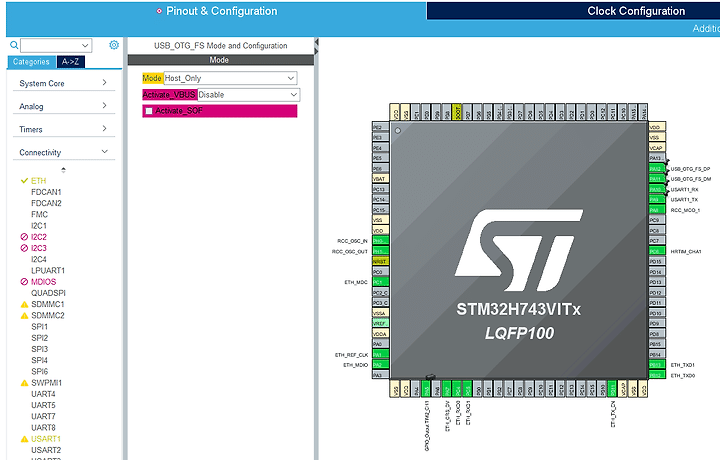Click pin PC1 labeled ETH_MDC
The image size is (720, 460).
point(380,282)
